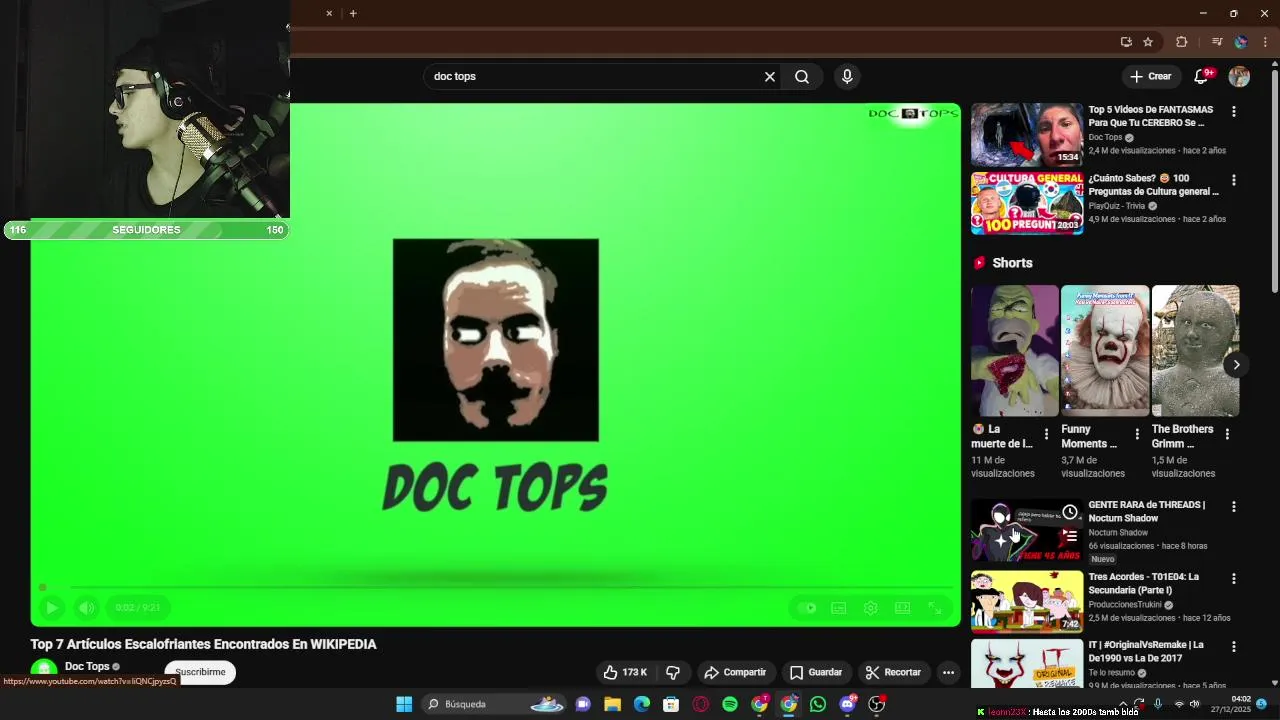Screen dimensions: 1280x720
Task: Click the Guardar button
Action: click(x=816, y=673)
